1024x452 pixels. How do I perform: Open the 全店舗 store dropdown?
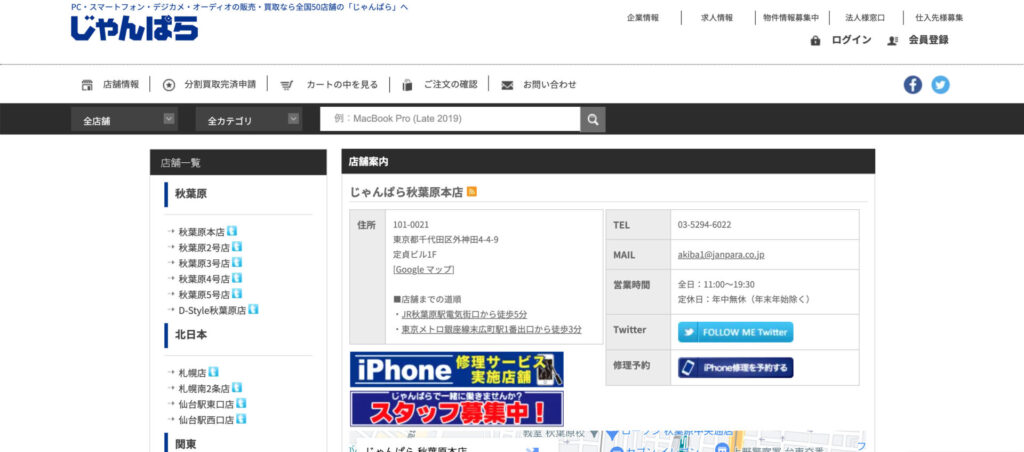124,120
